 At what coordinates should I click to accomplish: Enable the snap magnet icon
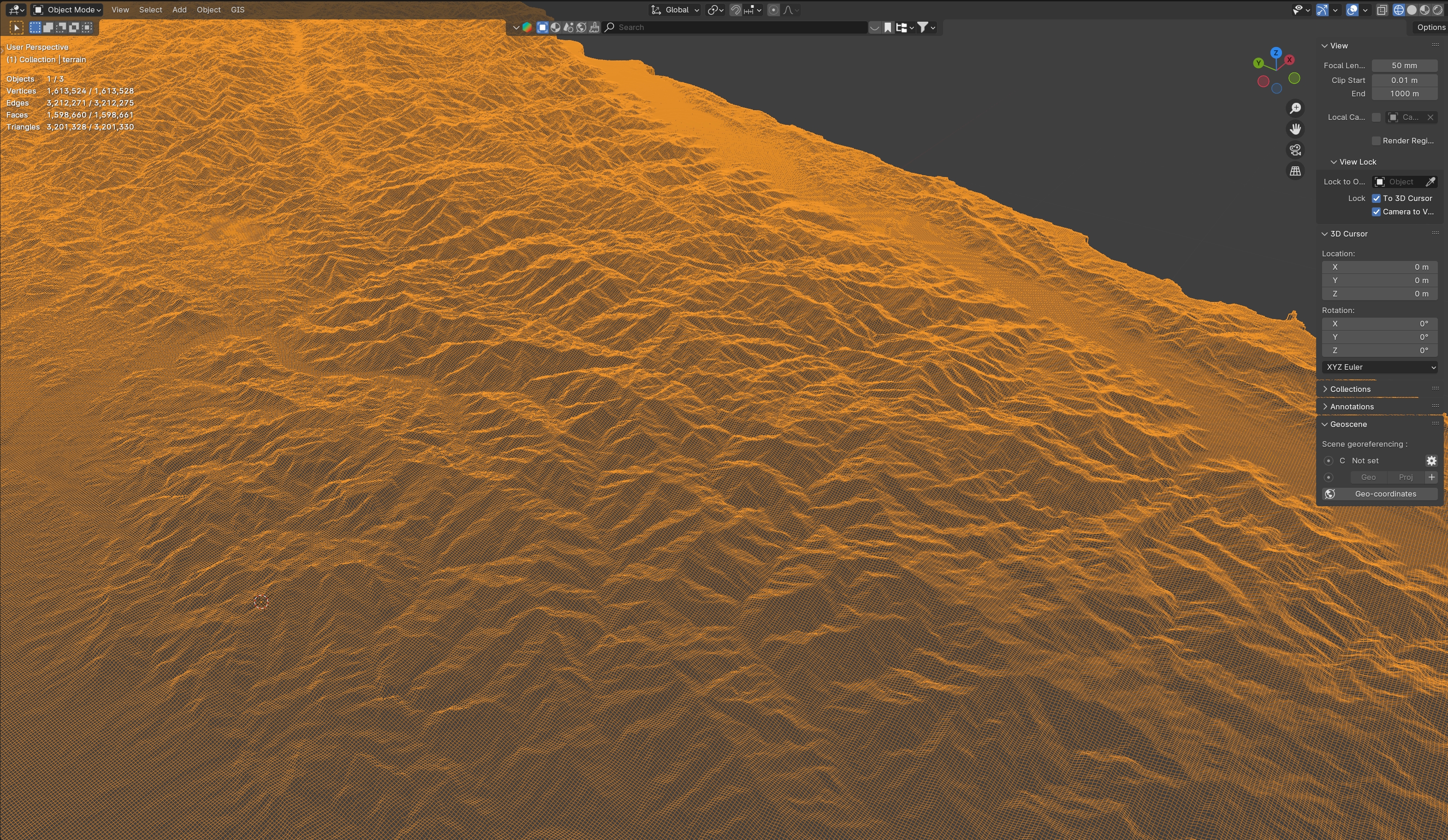(x=736, y=10)
